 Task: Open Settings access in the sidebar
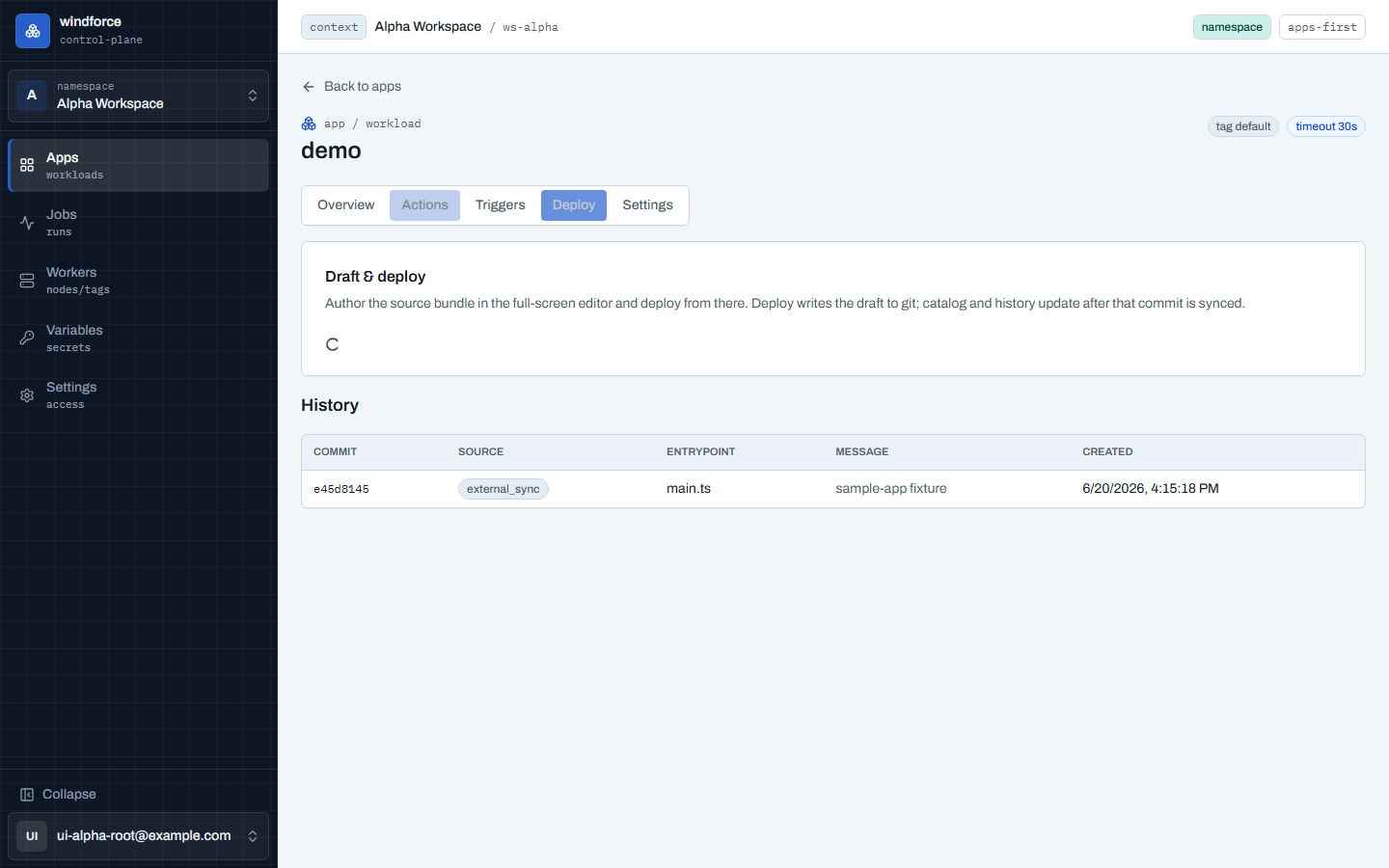[x=138, y=395]
